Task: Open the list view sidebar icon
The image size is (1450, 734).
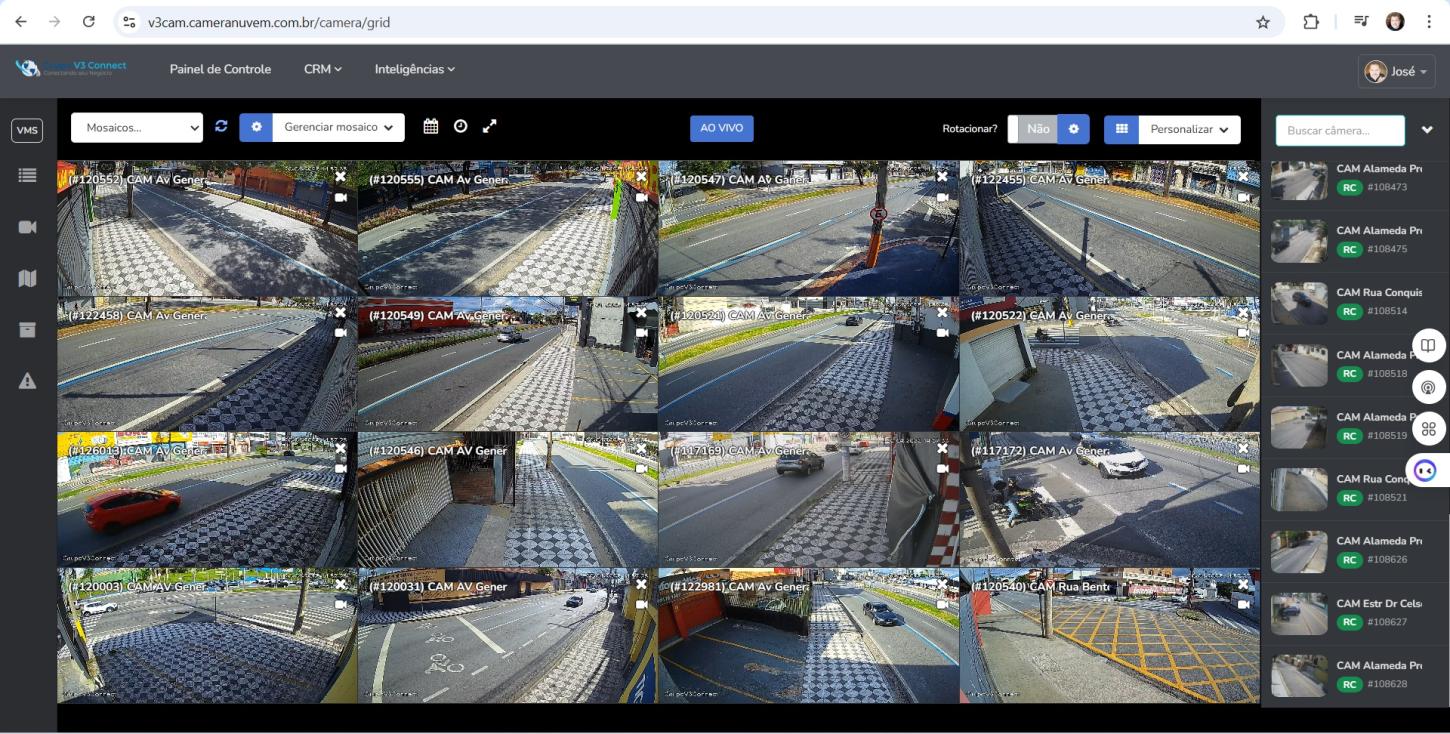Action: coord(27,176)
